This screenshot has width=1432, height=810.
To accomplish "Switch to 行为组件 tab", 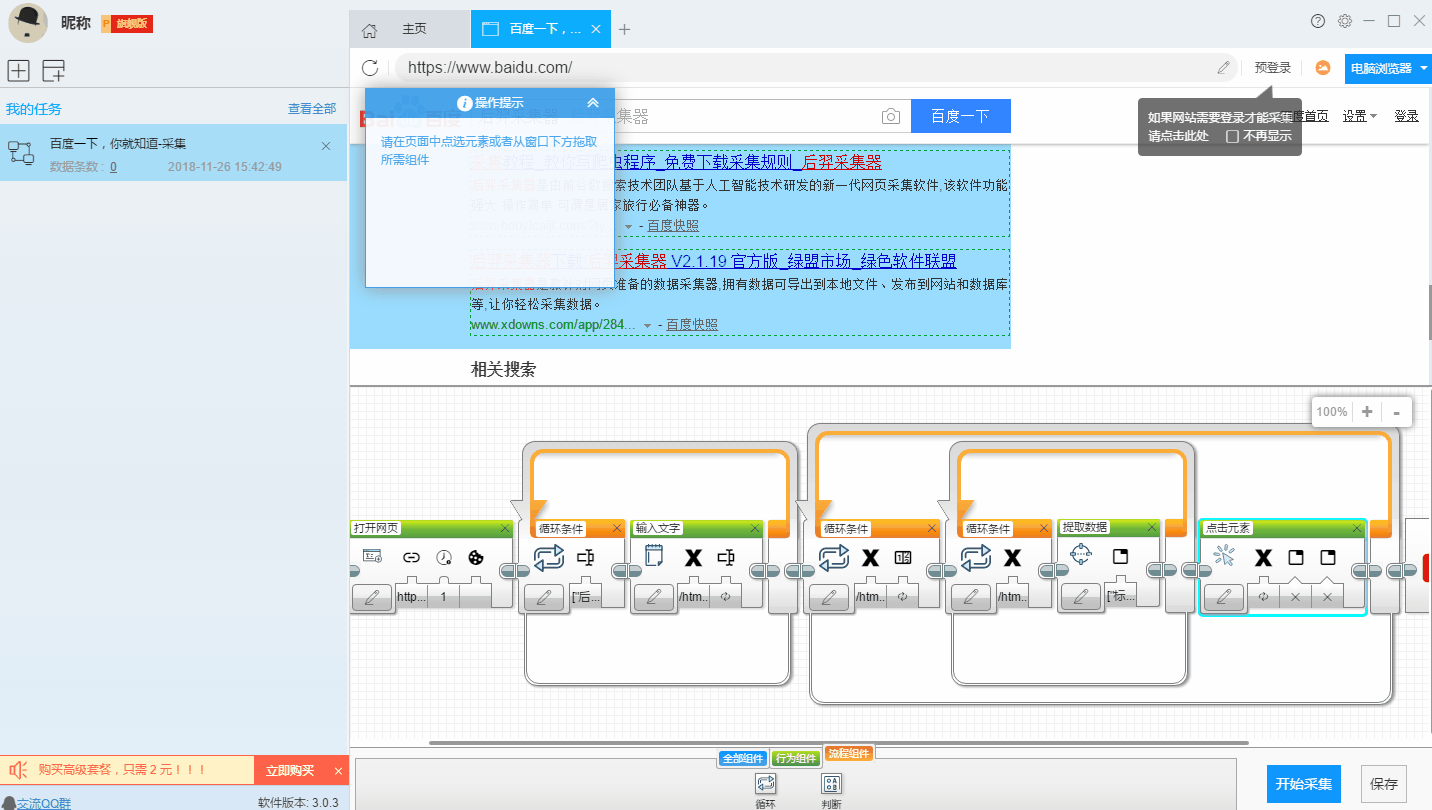I will pos(796,759).
